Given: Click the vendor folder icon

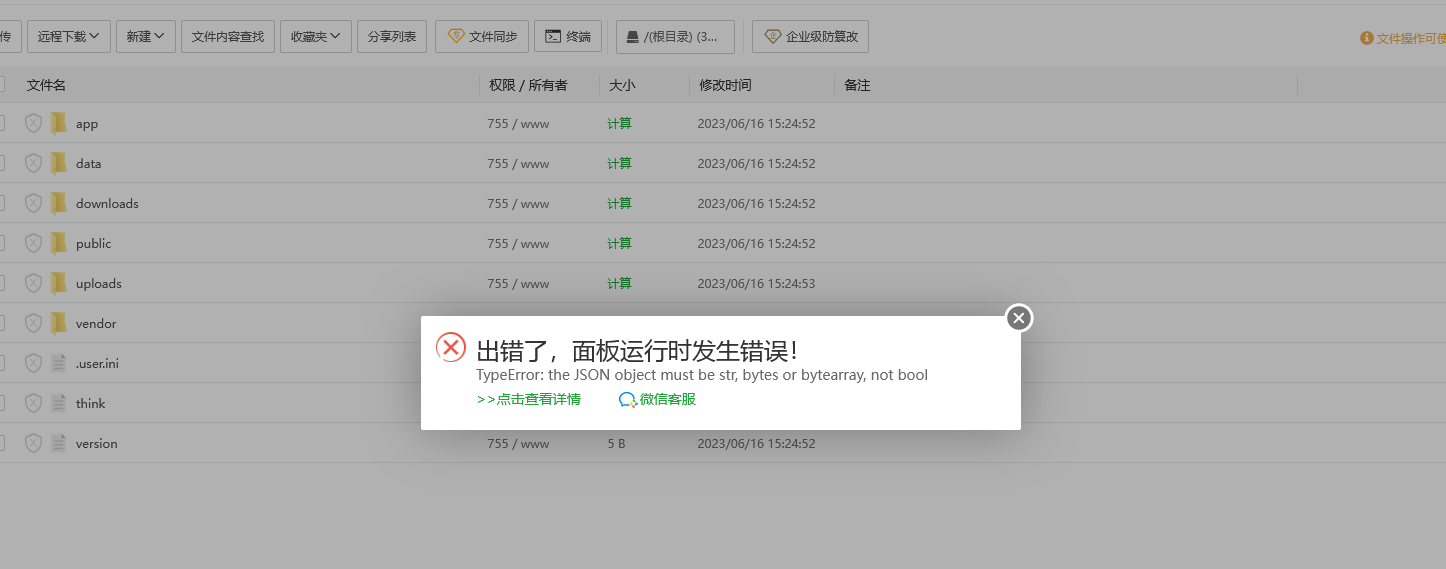Looking at the screenshot, I should click(59, 323).
